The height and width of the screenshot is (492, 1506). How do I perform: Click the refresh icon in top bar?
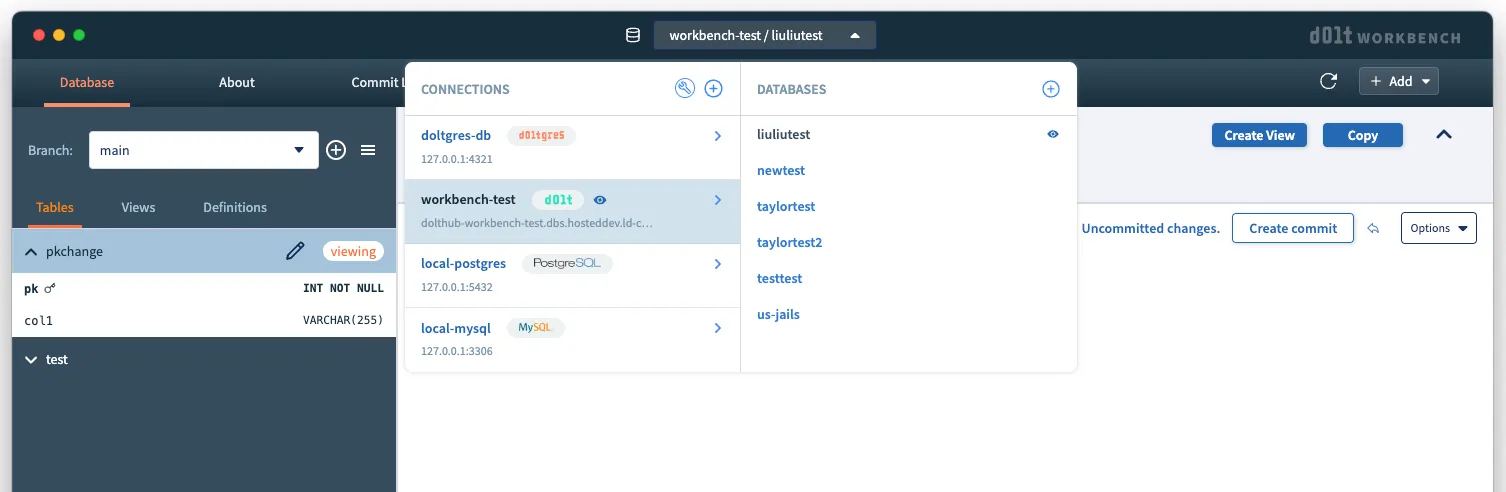(x=1329, y=82)
